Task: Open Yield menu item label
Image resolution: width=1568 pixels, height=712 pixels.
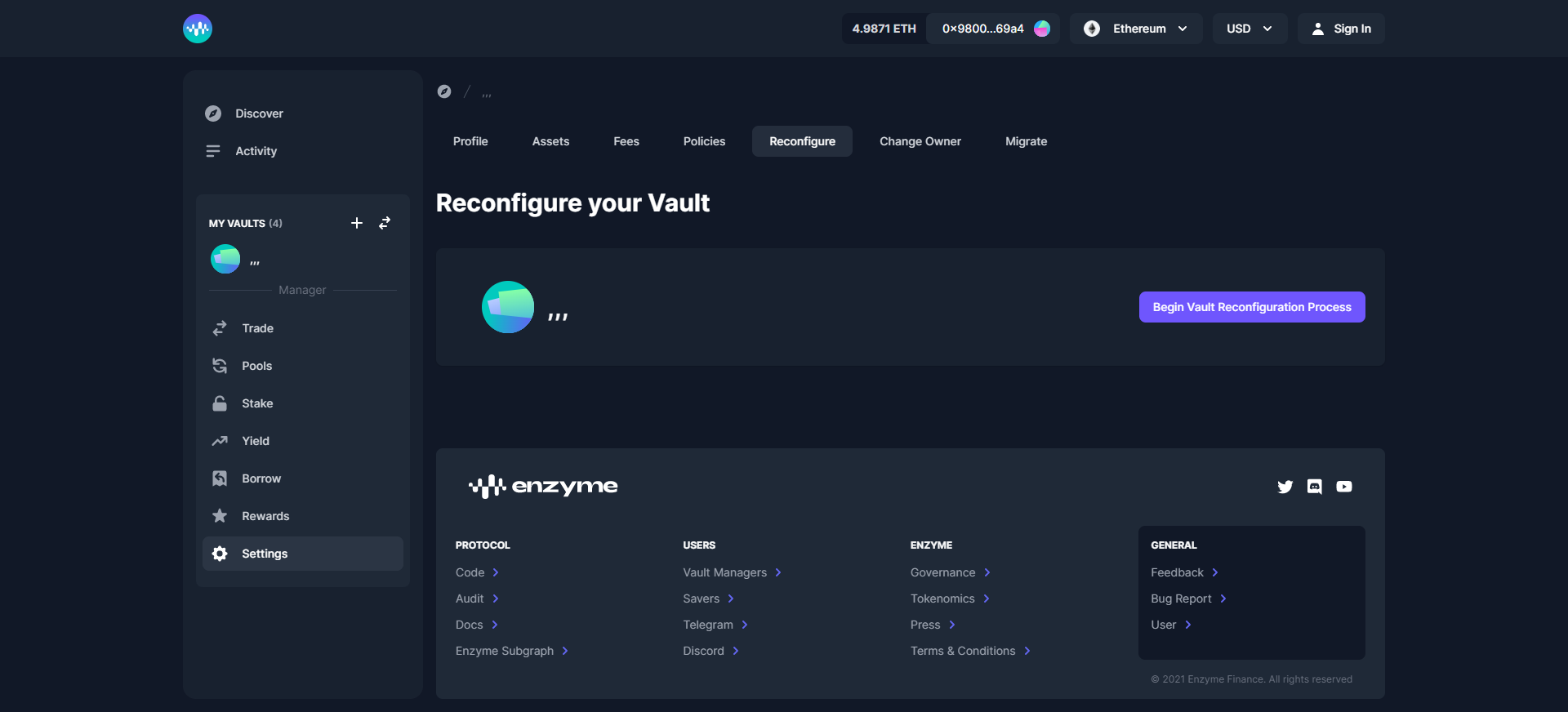Action: tap(256, 441)
